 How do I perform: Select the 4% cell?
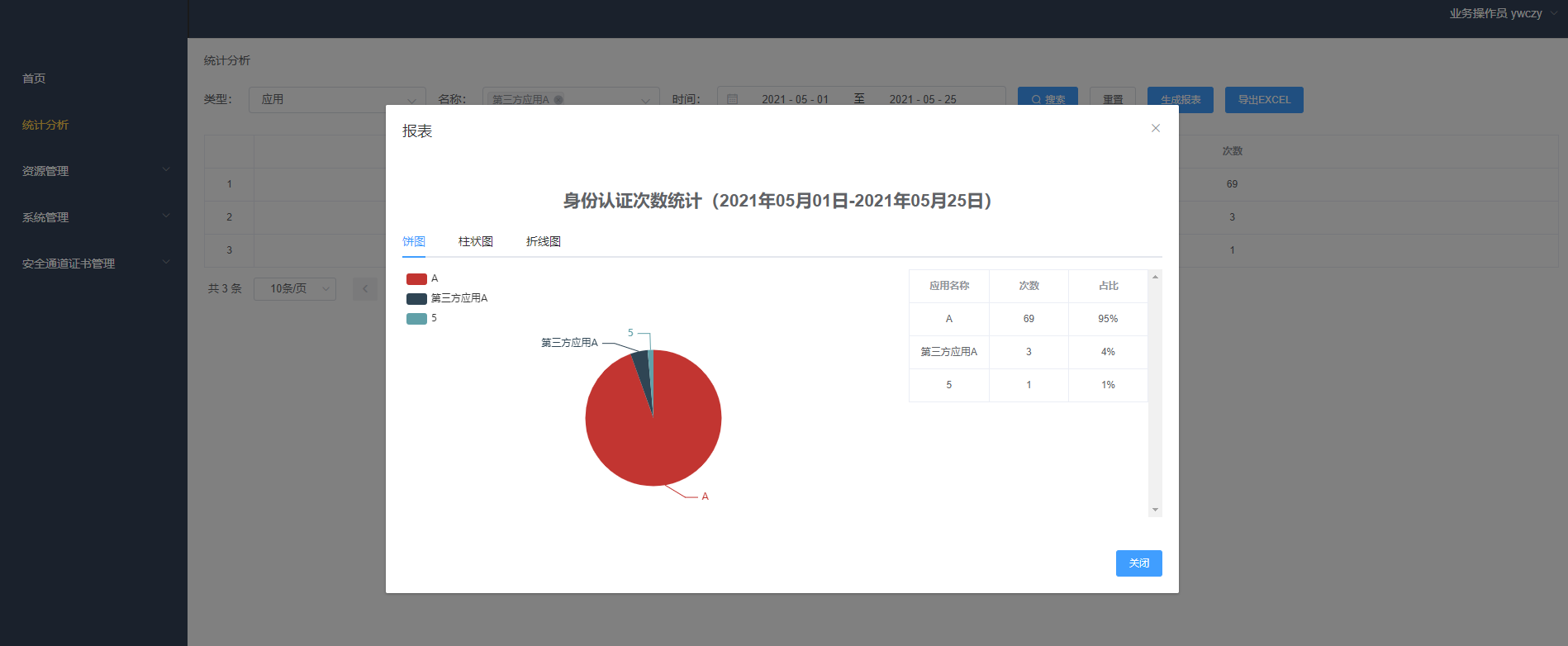coord(1108,352)
